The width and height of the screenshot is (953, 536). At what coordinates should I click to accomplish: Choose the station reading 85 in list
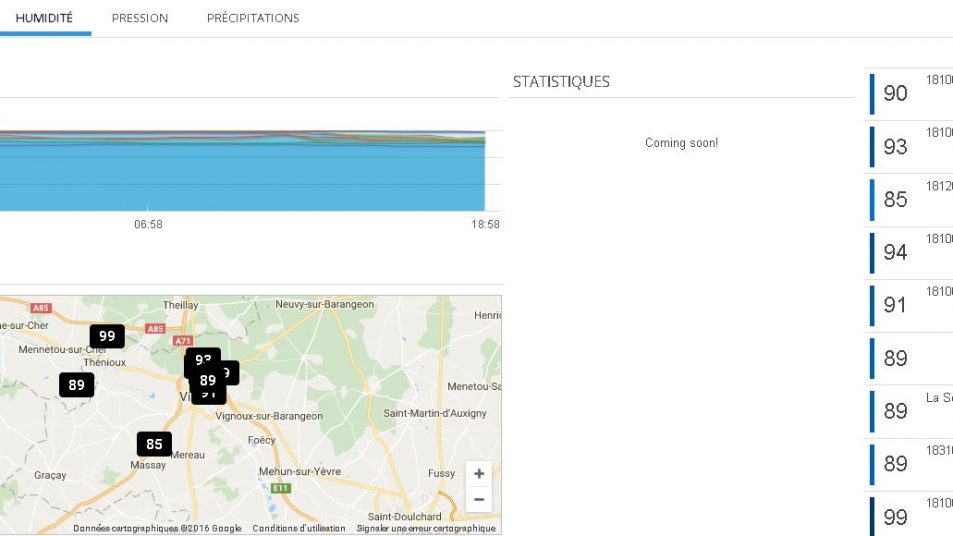[x=895, y=199]
